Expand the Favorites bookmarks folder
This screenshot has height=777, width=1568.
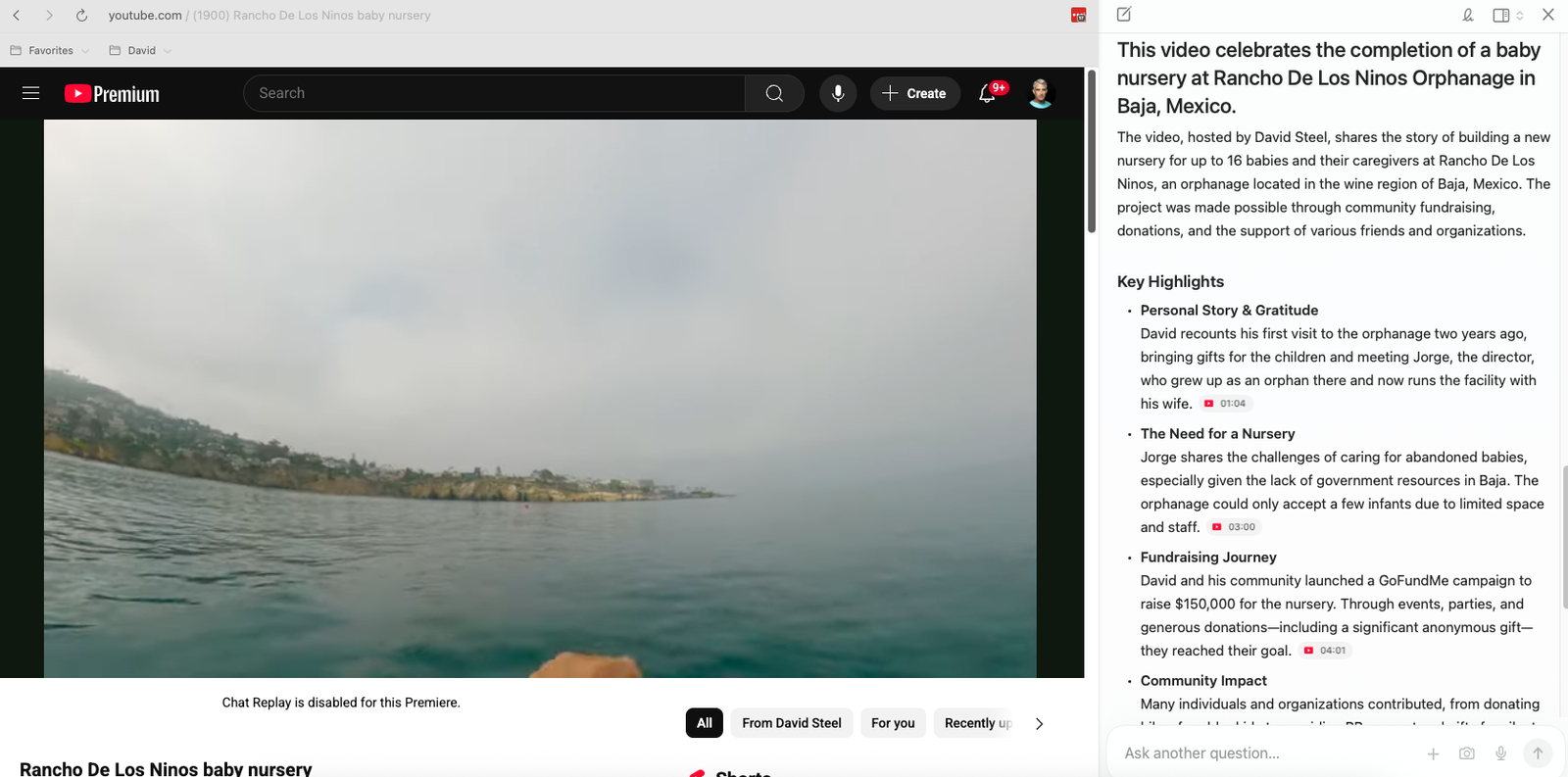coord(50,51)
